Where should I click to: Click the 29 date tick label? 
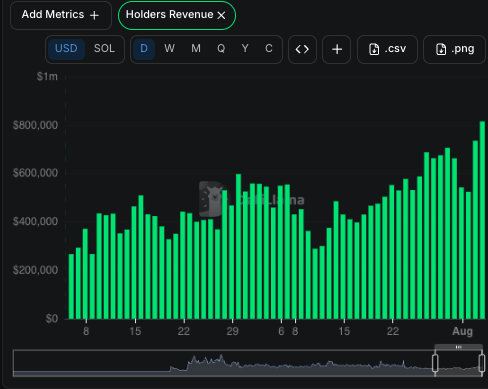[x=232, y=331]
